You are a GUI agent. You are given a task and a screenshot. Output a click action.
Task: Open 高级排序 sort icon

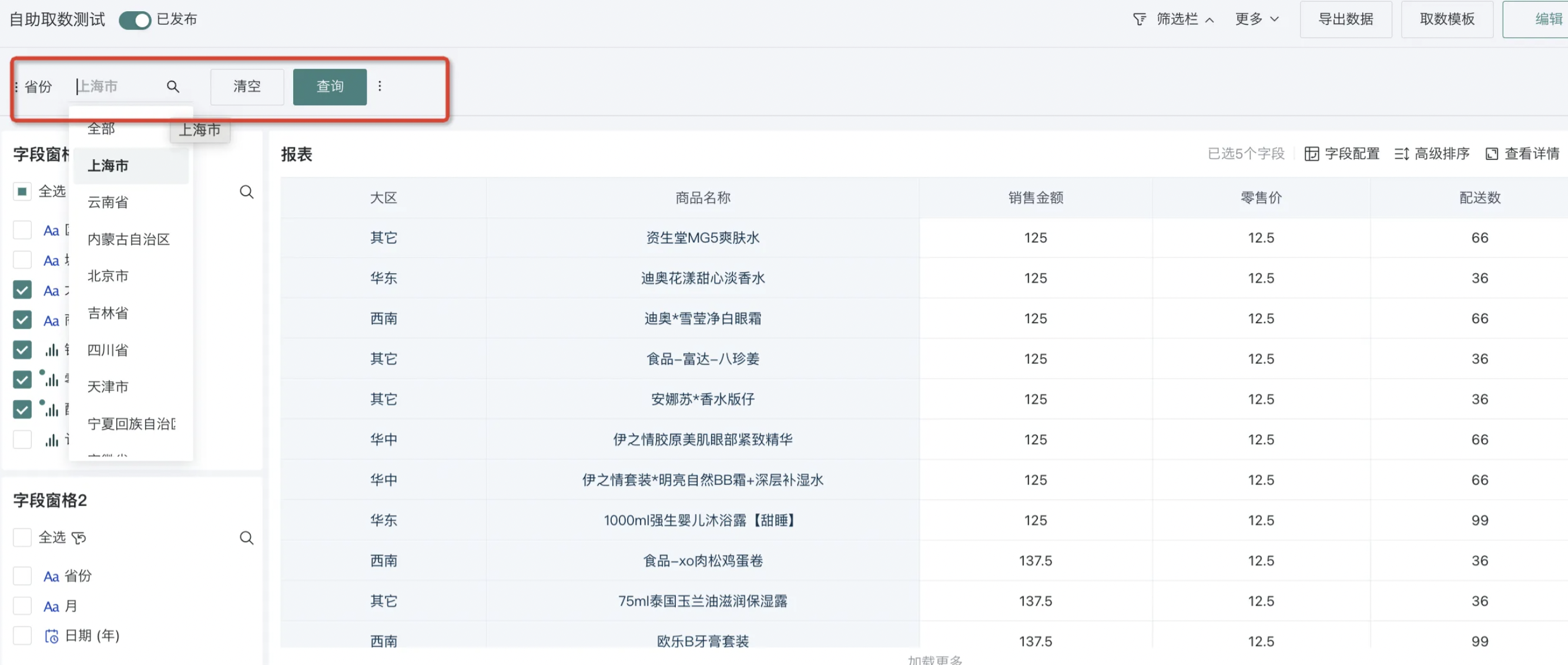[1401, 154]
